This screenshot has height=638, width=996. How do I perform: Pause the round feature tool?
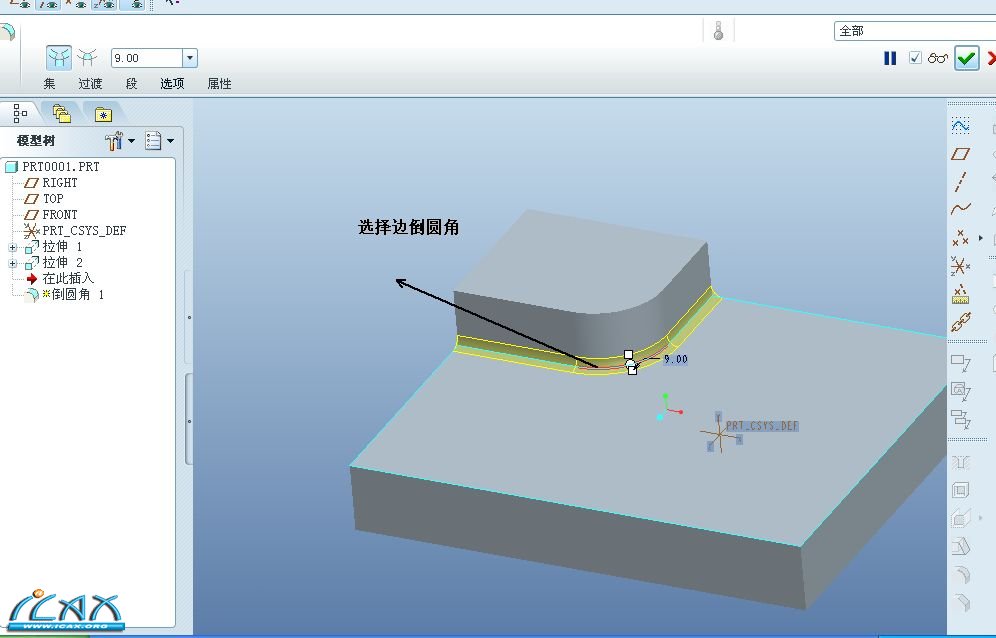[890, 58]
